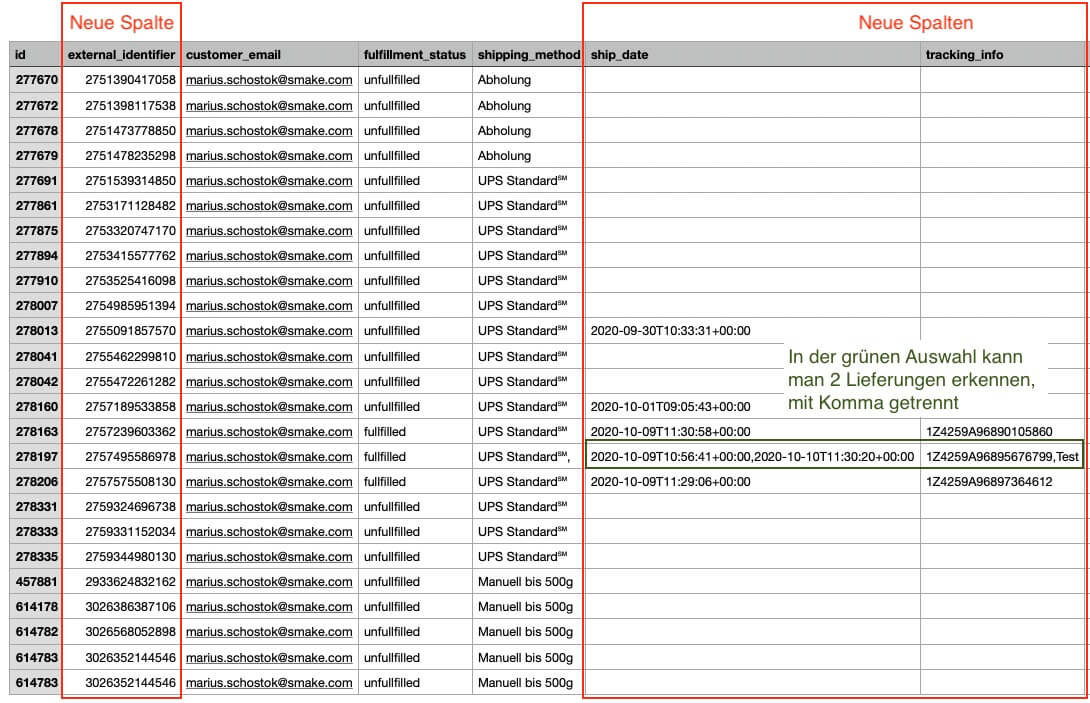Click id cell 277691
The width and height of the screenshot is (1090, 703).
[35, 181]
